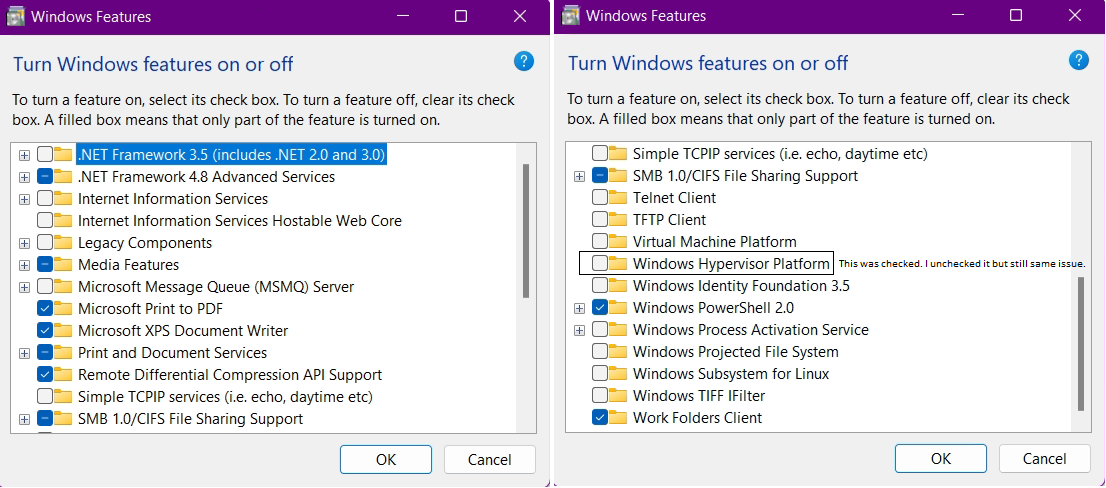Viewport: 1106px width, 488px height.
Task: Click the folder icon beside Virtual Machine Platform
Action: click(x=619, y=241)
